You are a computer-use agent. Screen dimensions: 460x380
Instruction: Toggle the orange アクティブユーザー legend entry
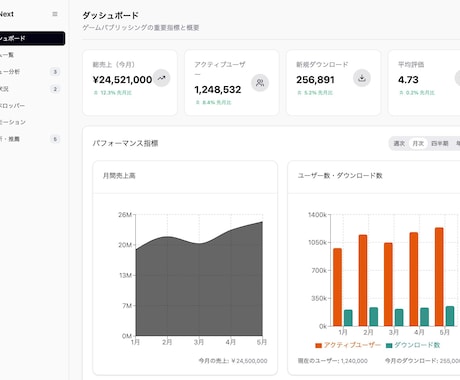(348, 345)
